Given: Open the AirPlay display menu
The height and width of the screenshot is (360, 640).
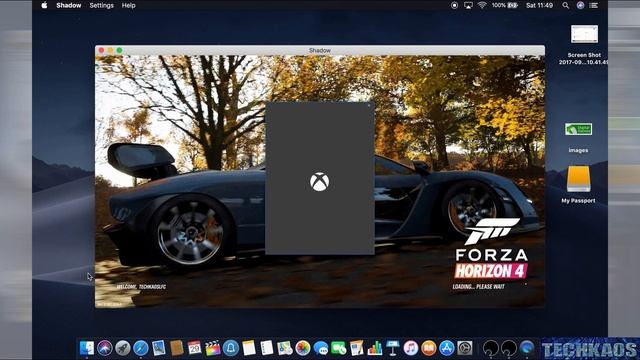Looking at the screenshot, I should coord(468,5).
